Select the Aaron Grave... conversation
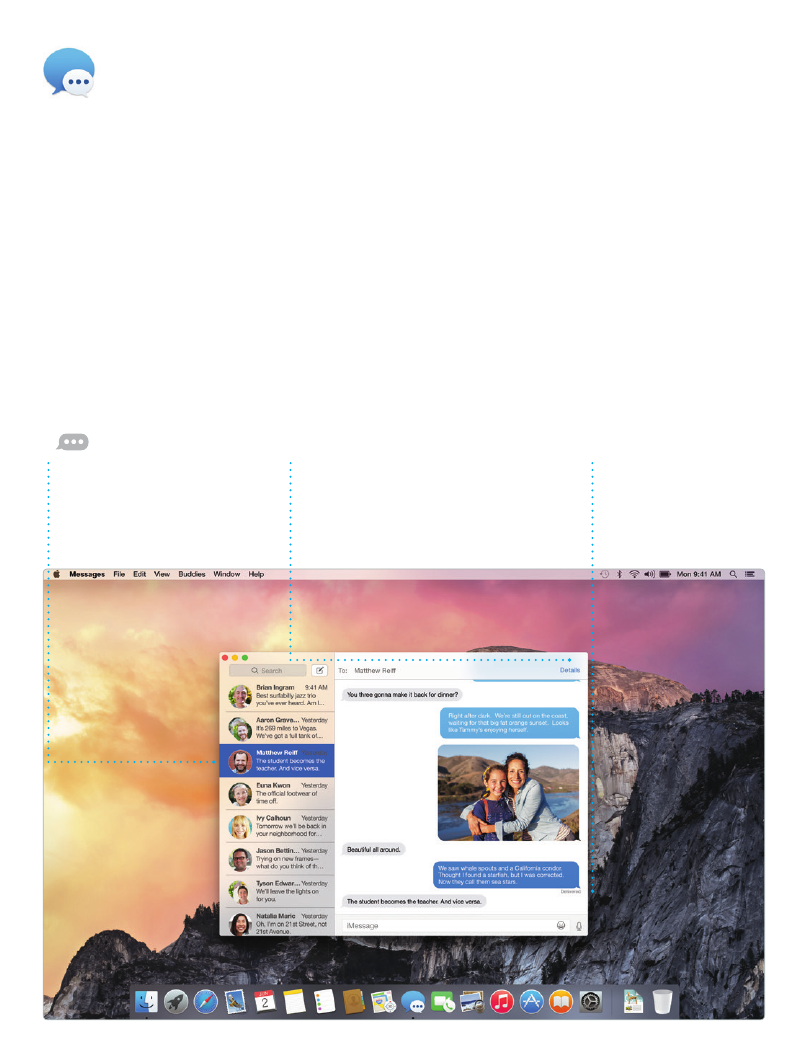The width and height of the screenshot is (808, 1063). pos(277,728)
